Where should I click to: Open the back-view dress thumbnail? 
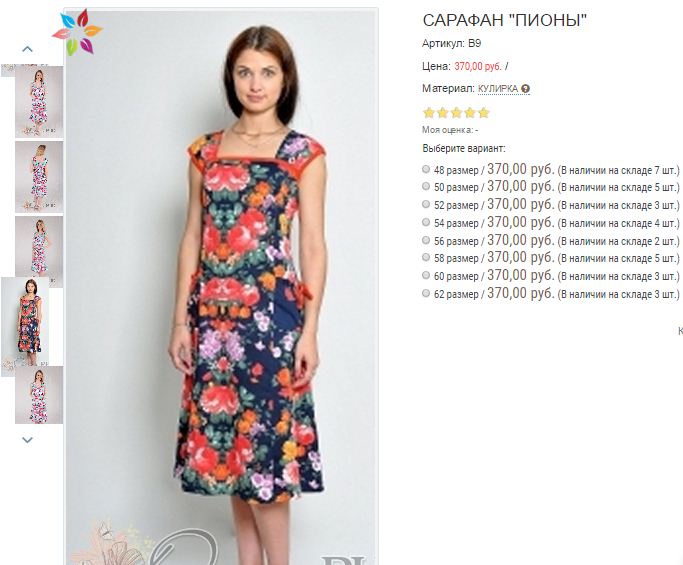[x=39, y=177]
